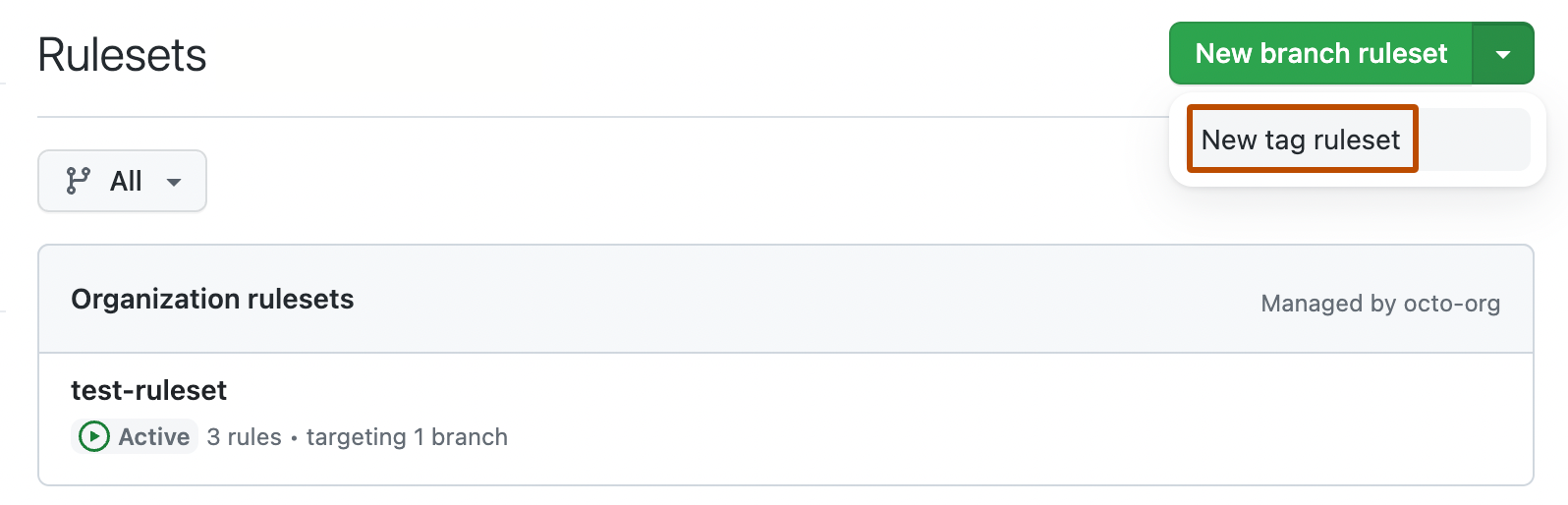Viewport: 1568px width, 505px height.
Task: Click the Active status label
Action: [154, 436]
